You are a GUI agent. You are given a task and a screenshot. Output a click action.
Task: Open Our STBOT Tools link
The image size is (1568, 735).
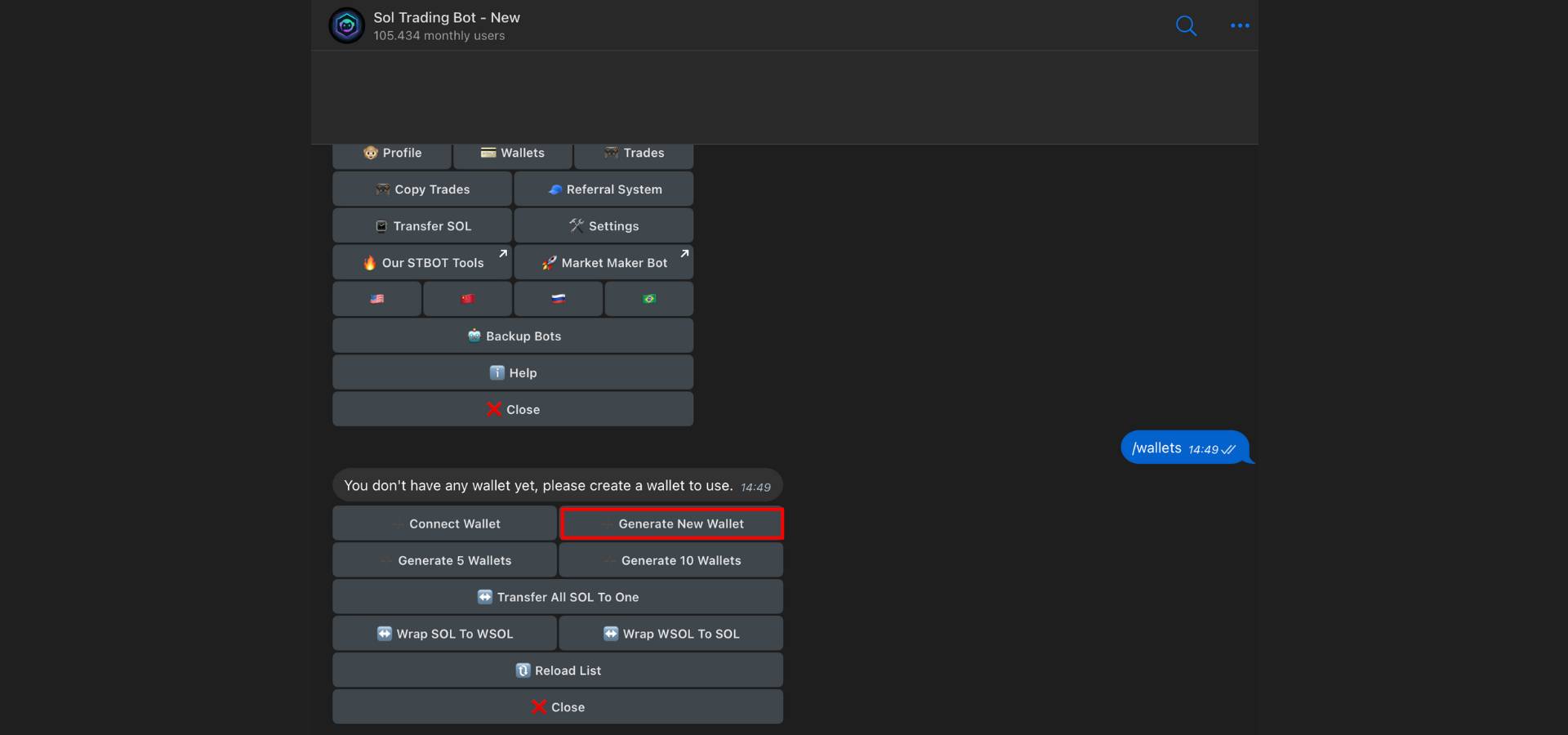pyautogui.click(x=422, y=262)
